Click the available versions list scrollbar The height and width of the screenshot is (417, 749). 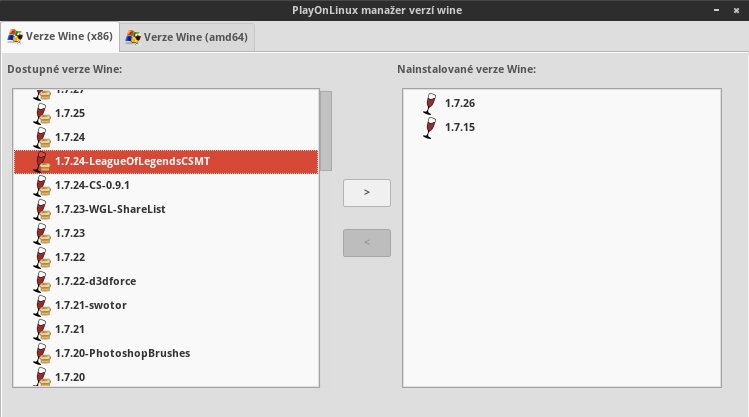pos(325,130)
